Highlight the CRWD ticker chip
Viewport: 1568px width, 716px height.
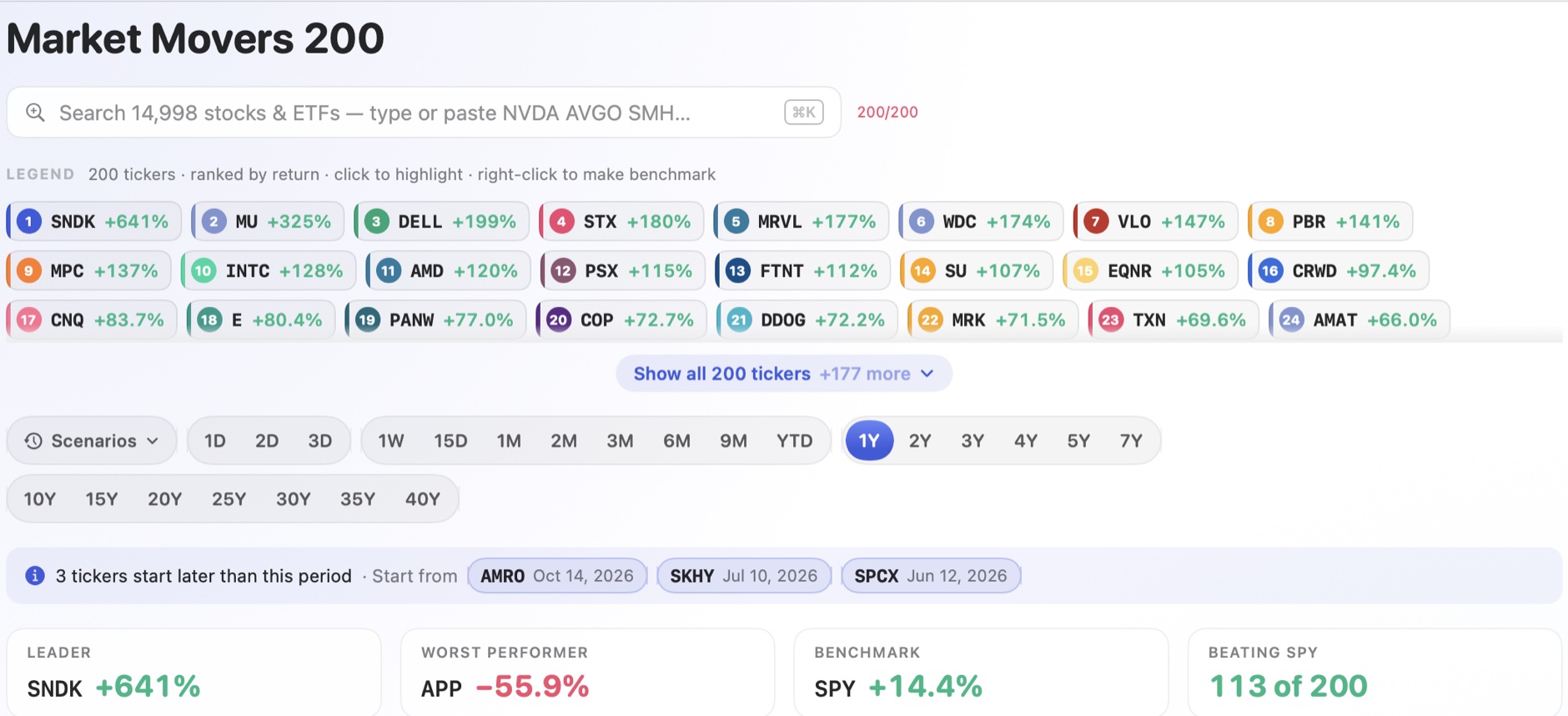tap(1339, 270)
